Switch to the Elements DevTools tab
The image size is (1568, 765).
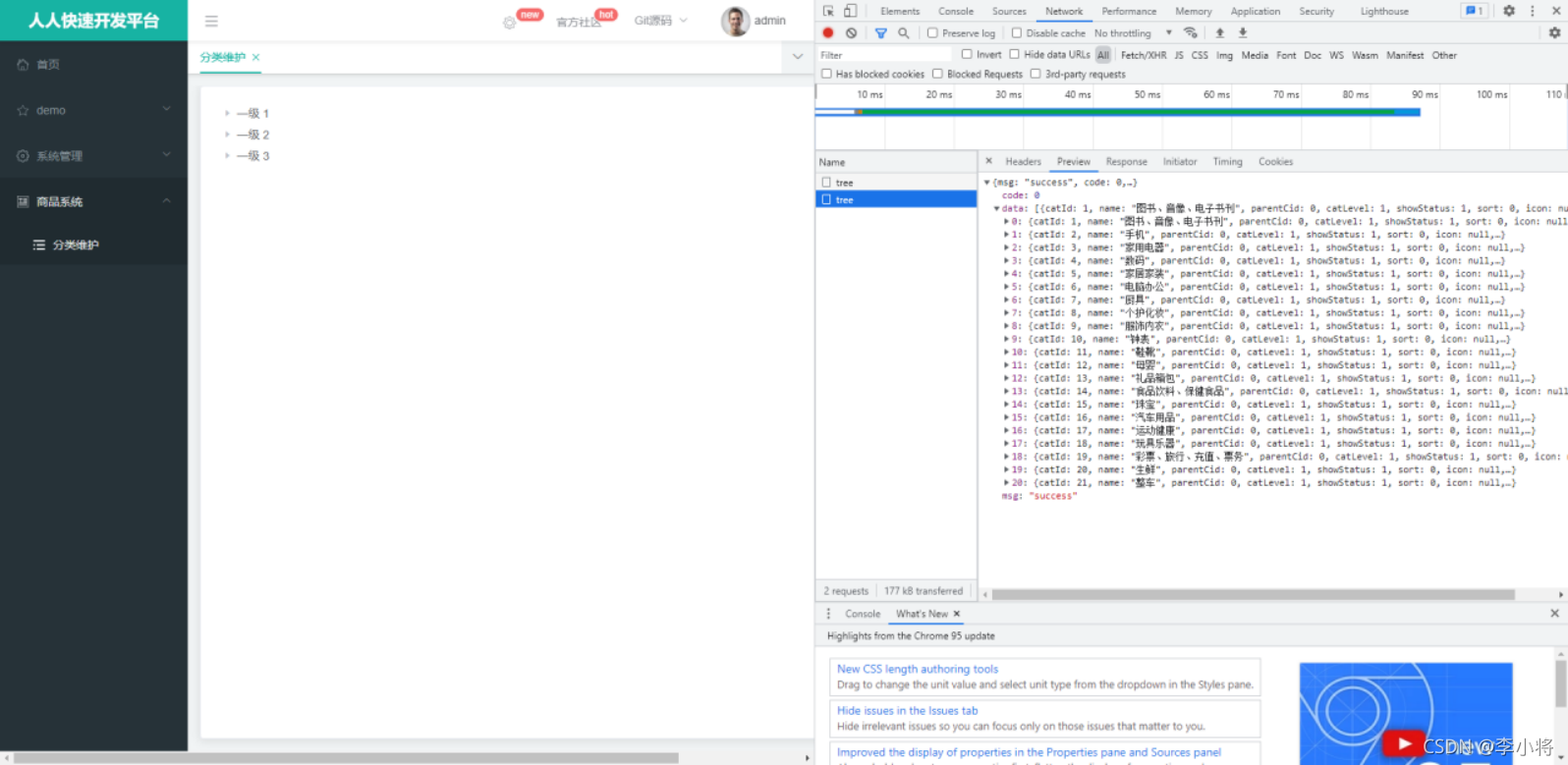pos(900,11)
